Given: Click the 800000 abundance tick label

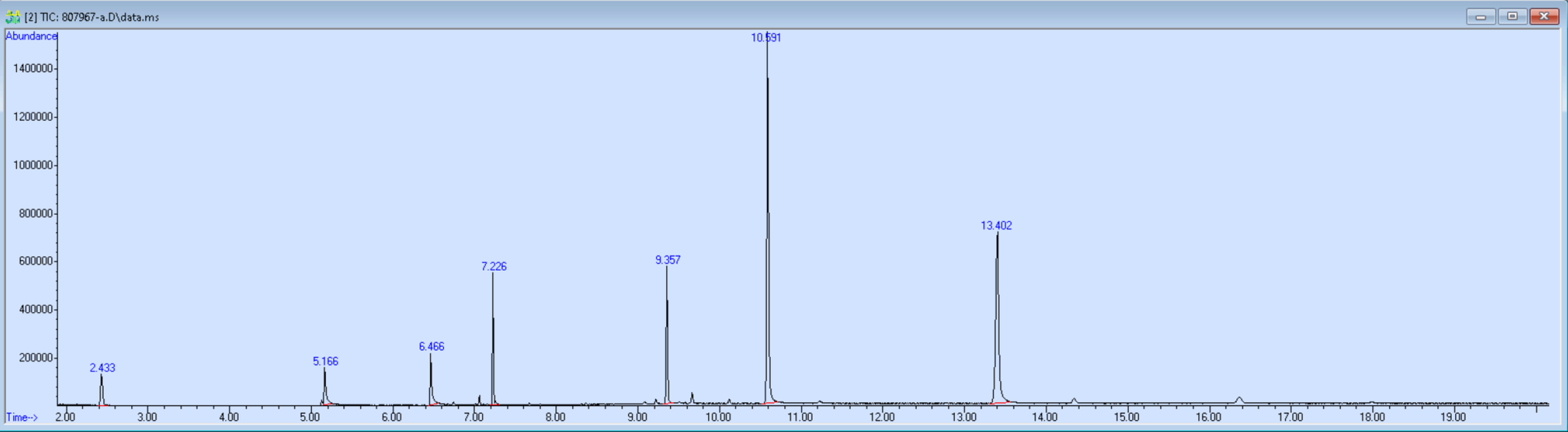Looking at the screenshot, I should click(36, 214).
